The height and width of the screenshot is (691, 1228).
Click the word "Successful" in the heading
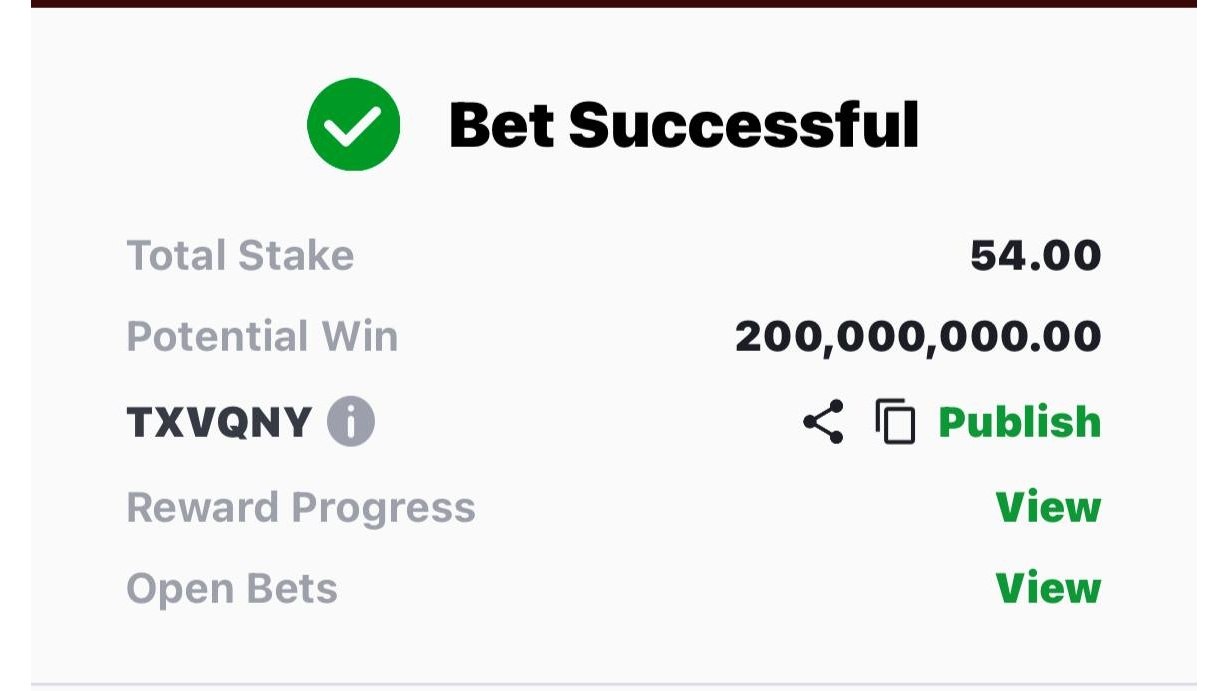[744, 125]
